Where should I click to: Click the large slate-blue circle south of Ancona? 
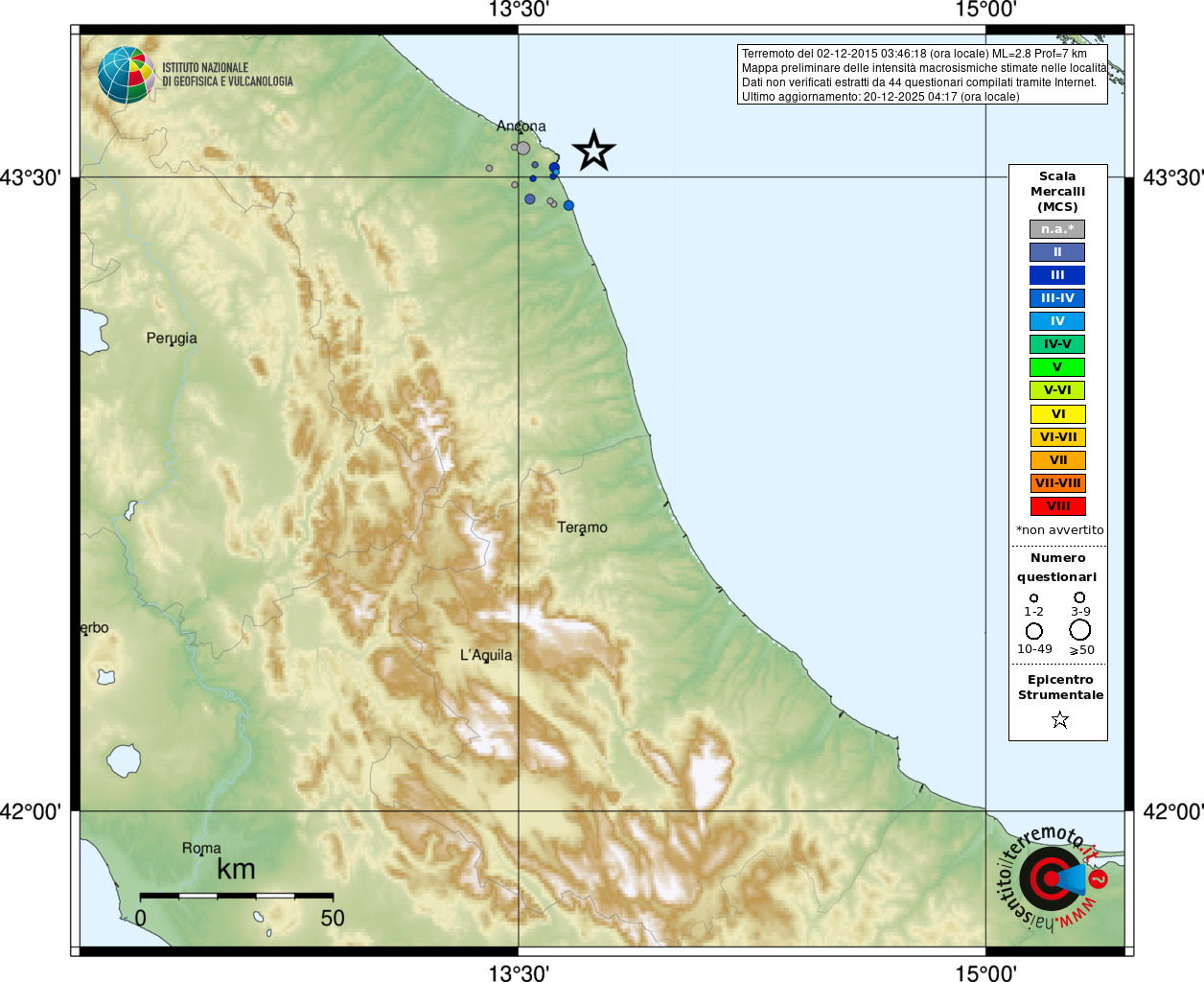[x=530, y=199]
